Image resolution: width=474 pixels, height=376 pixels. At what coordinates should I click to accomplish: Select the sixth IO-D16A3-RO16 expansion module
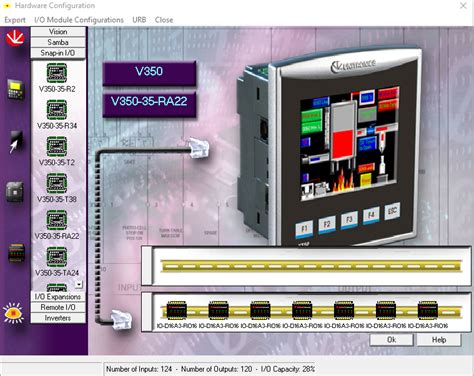click(x=386, y=310)
